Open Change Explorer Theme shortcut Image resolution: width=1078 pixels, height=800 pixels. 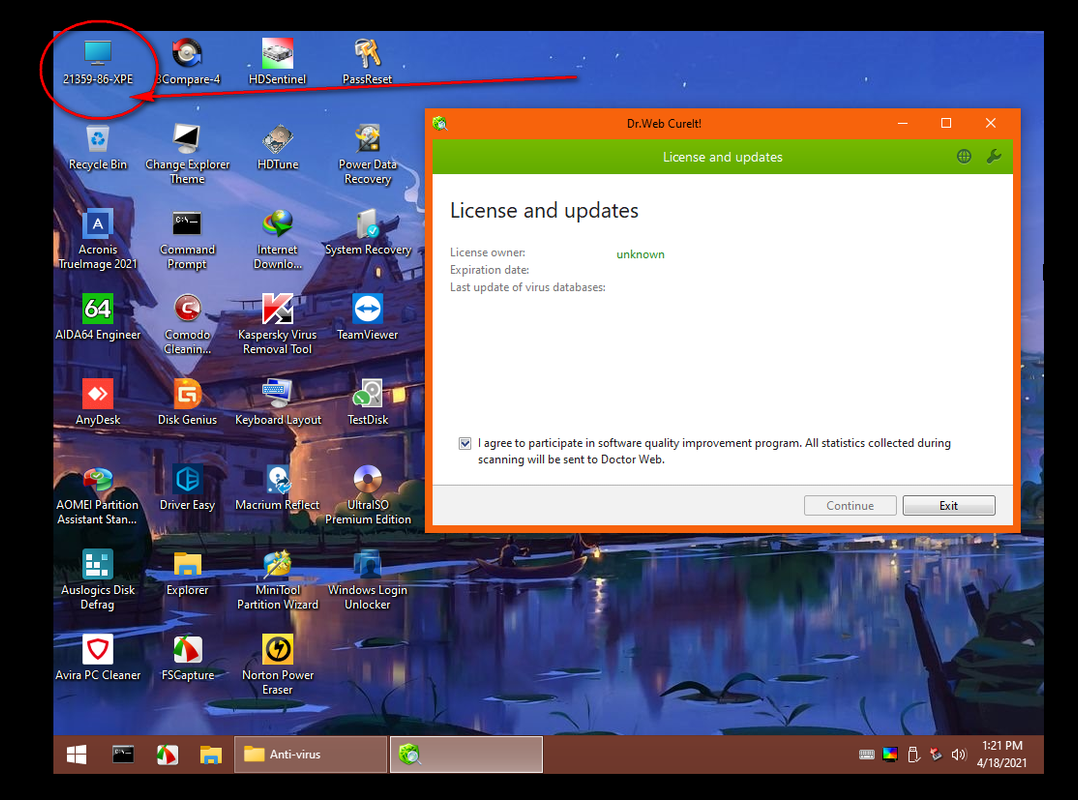click(187, 154)
